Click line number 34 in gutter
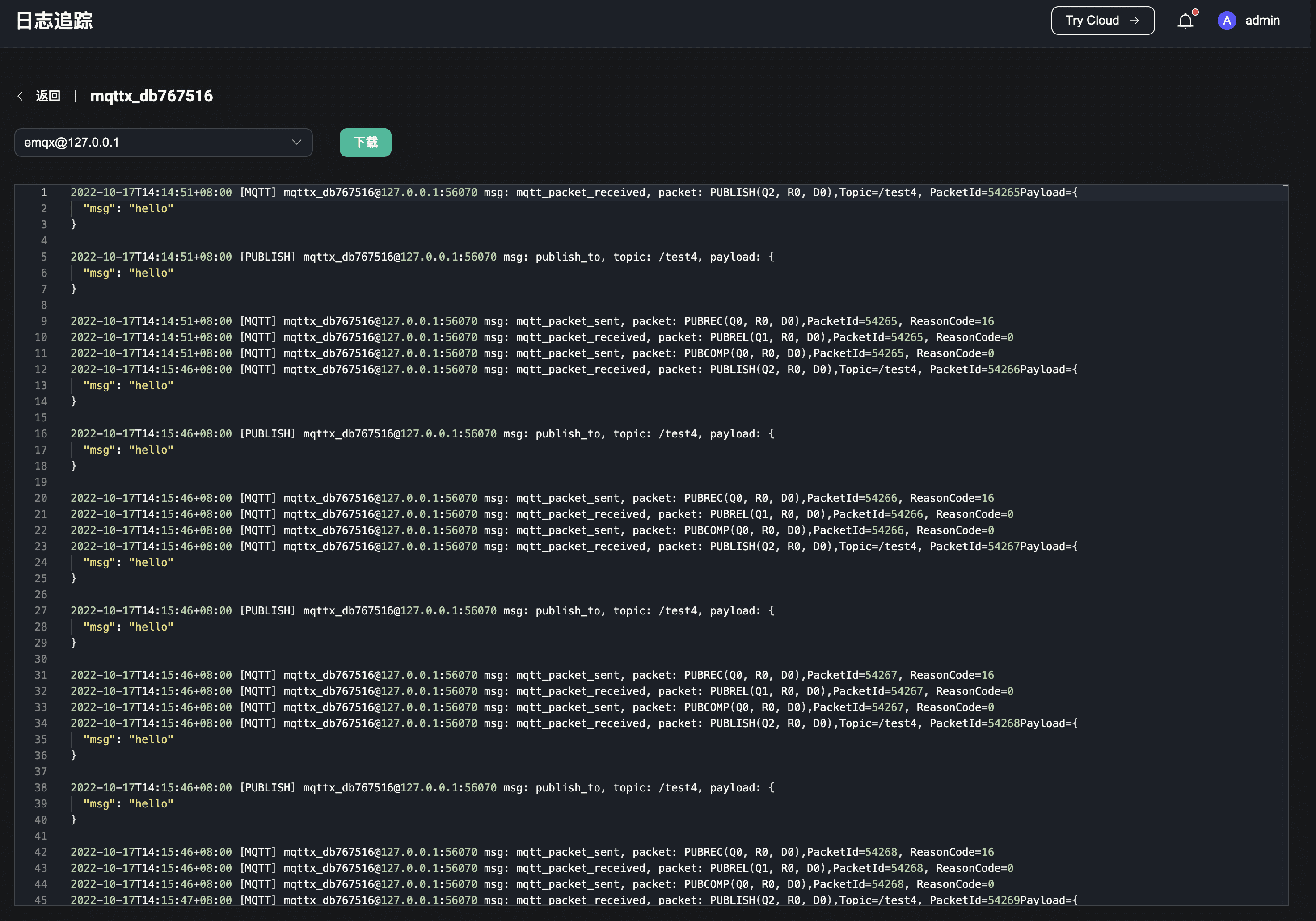Viewport: 1316px width, 921px height. click(41, 724)
